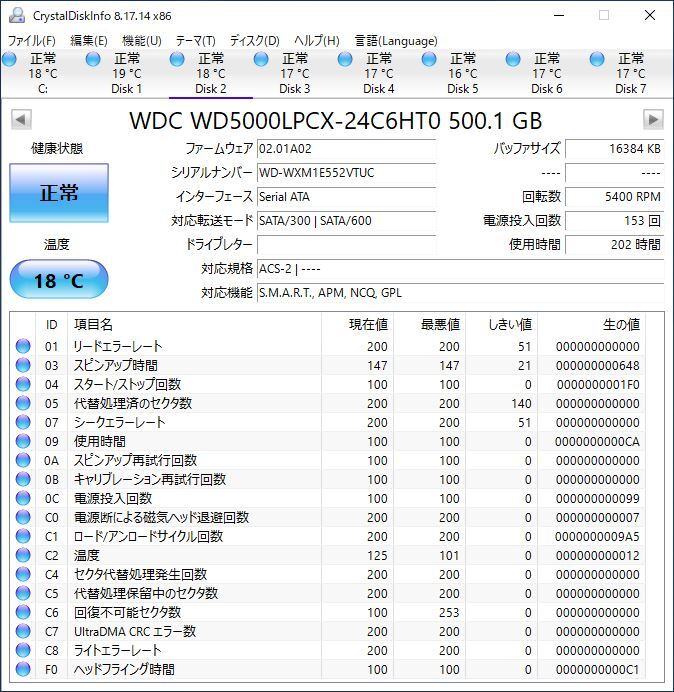Viewport: 674px width, 692px height.
Task: Switch to the Disk 3 tab
Action: point(294,74)
